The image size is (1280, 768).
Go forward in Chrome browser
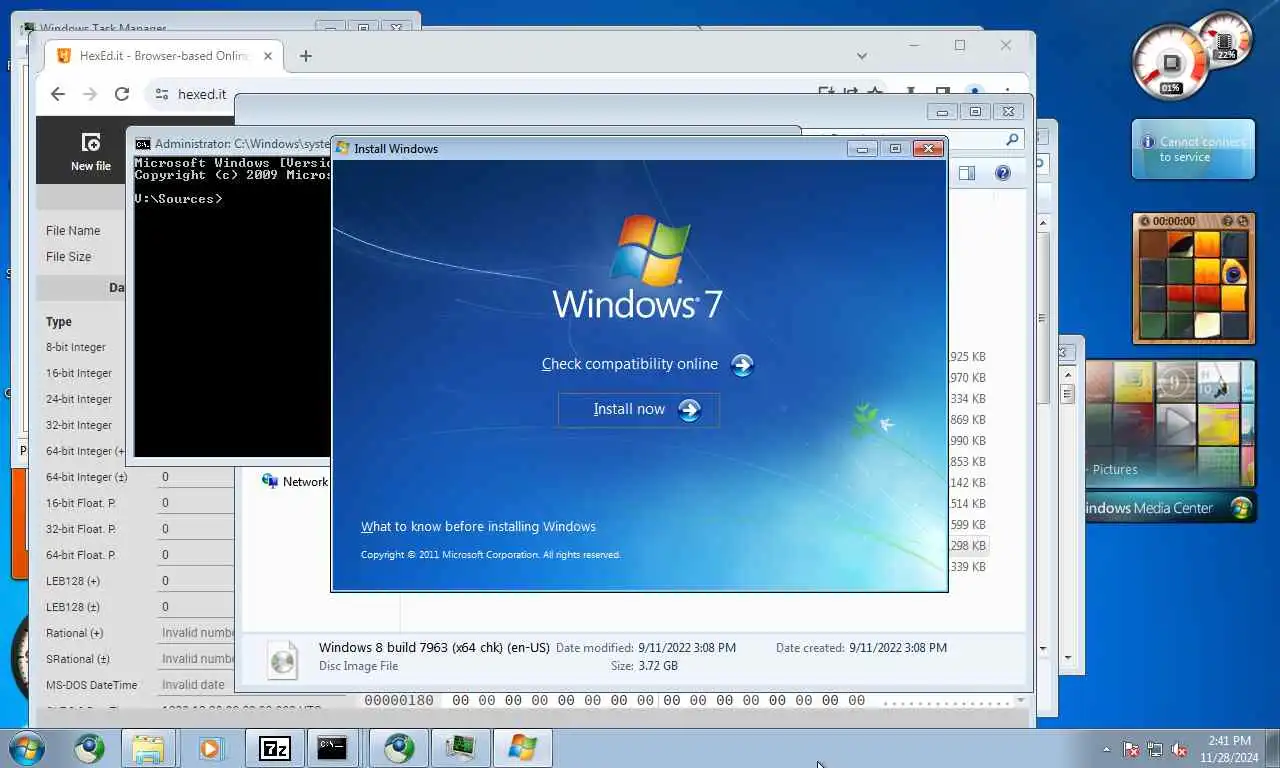point(90,94)
